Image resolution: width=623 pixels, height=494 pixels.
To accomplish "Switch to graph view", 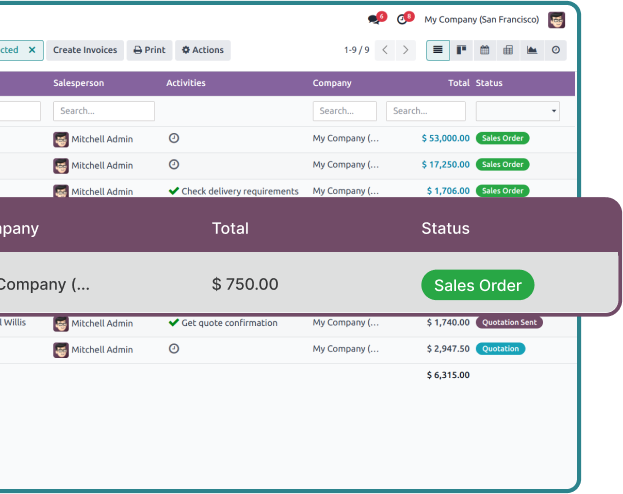I will click(x=532, y=50).
